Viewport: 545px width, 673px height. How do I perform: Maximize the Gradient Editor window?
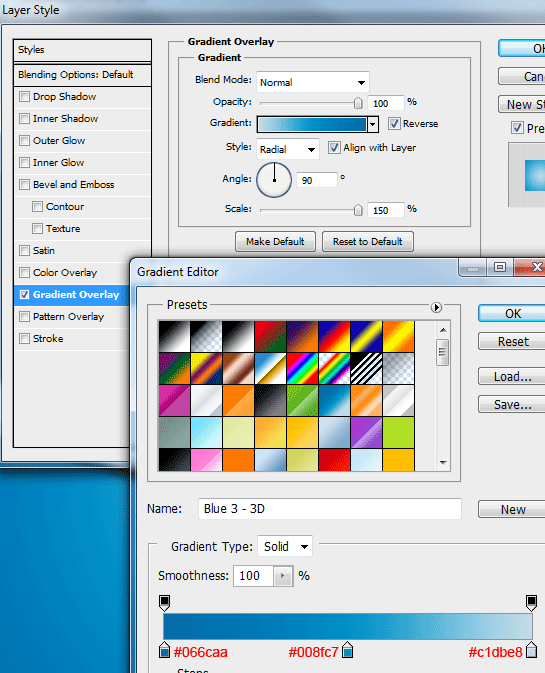point(500,267)
